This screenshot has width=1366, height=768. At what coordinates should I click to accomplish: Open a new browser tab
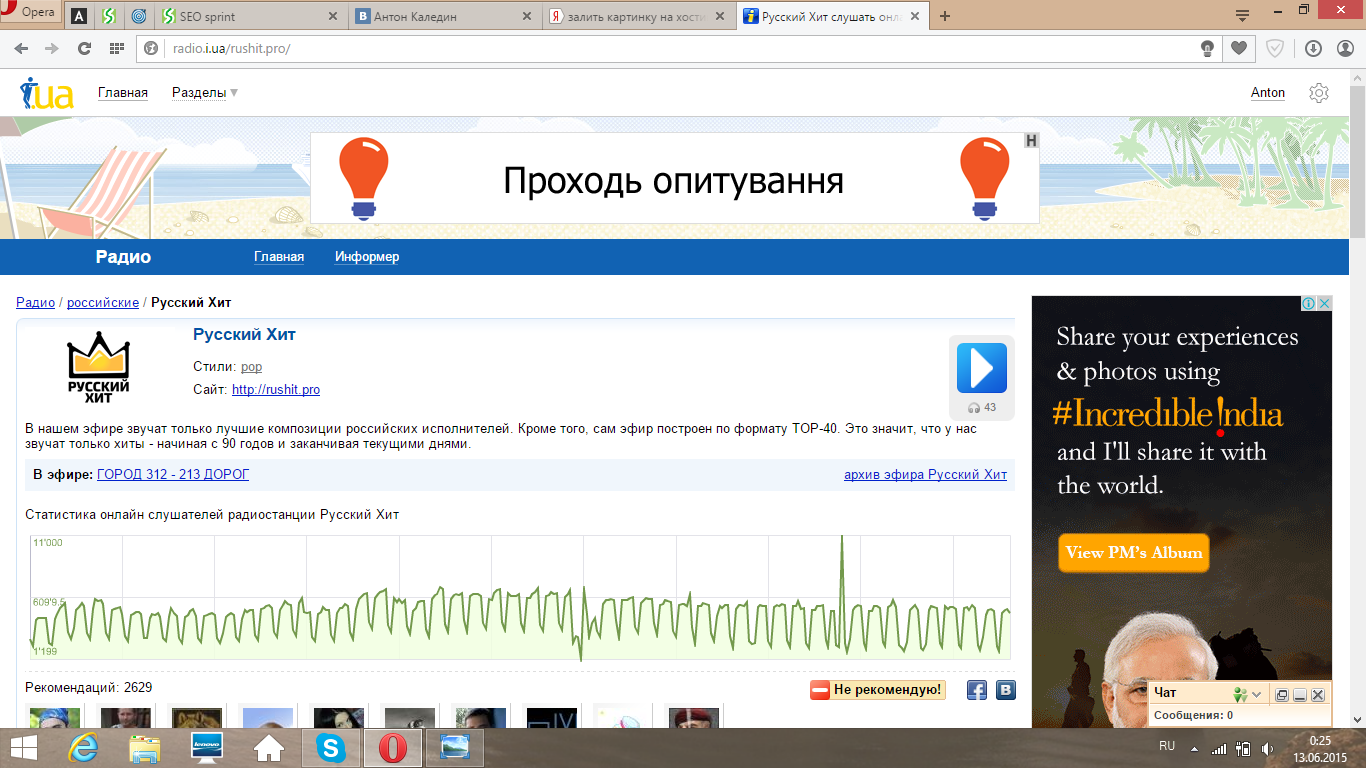(945, 16)
